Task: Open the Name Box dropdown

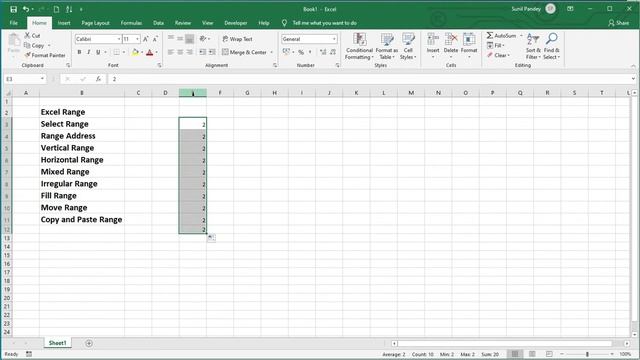Action: click(x=42, y=79)
